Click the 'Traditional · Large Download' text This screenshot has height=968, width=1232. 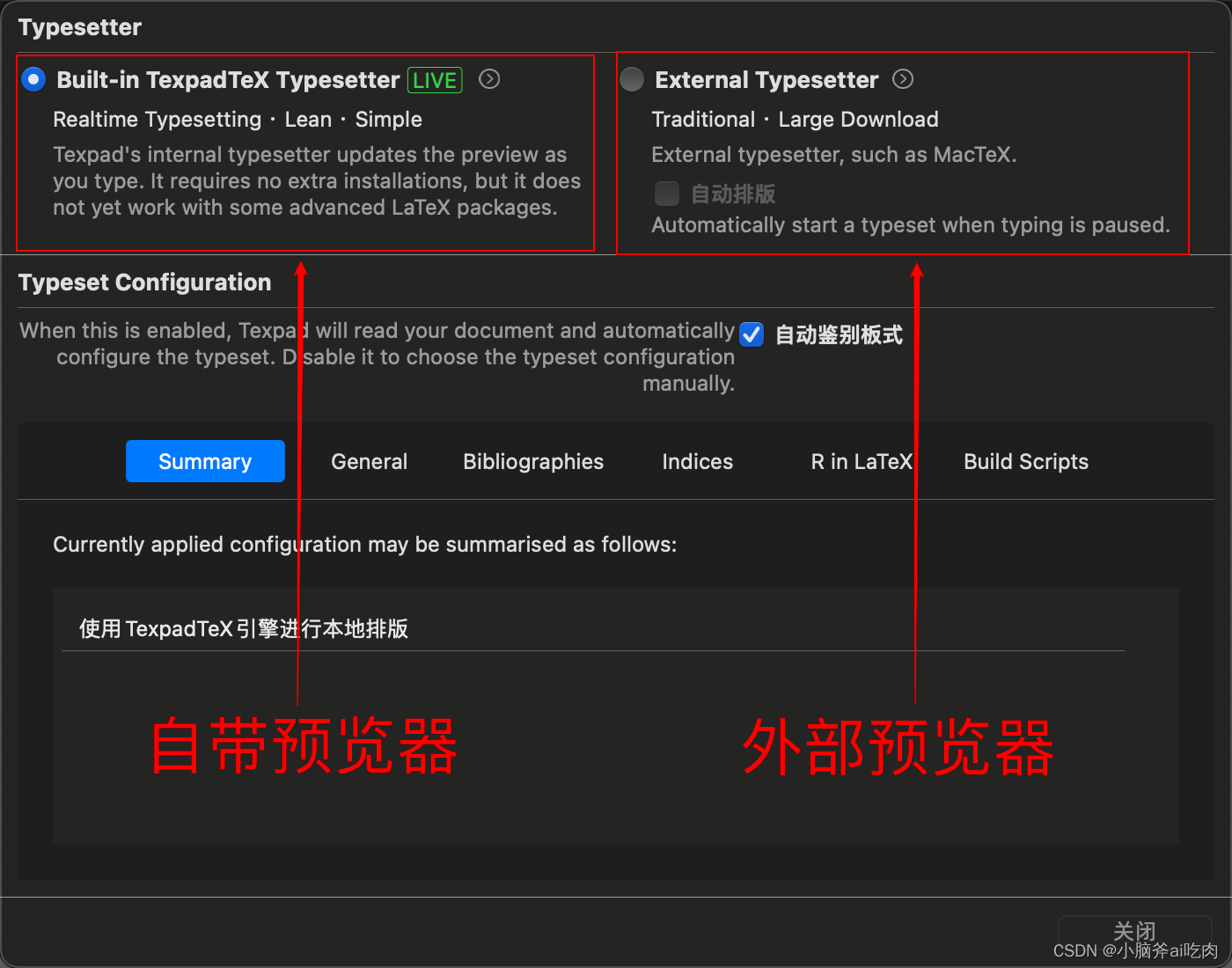795,119
